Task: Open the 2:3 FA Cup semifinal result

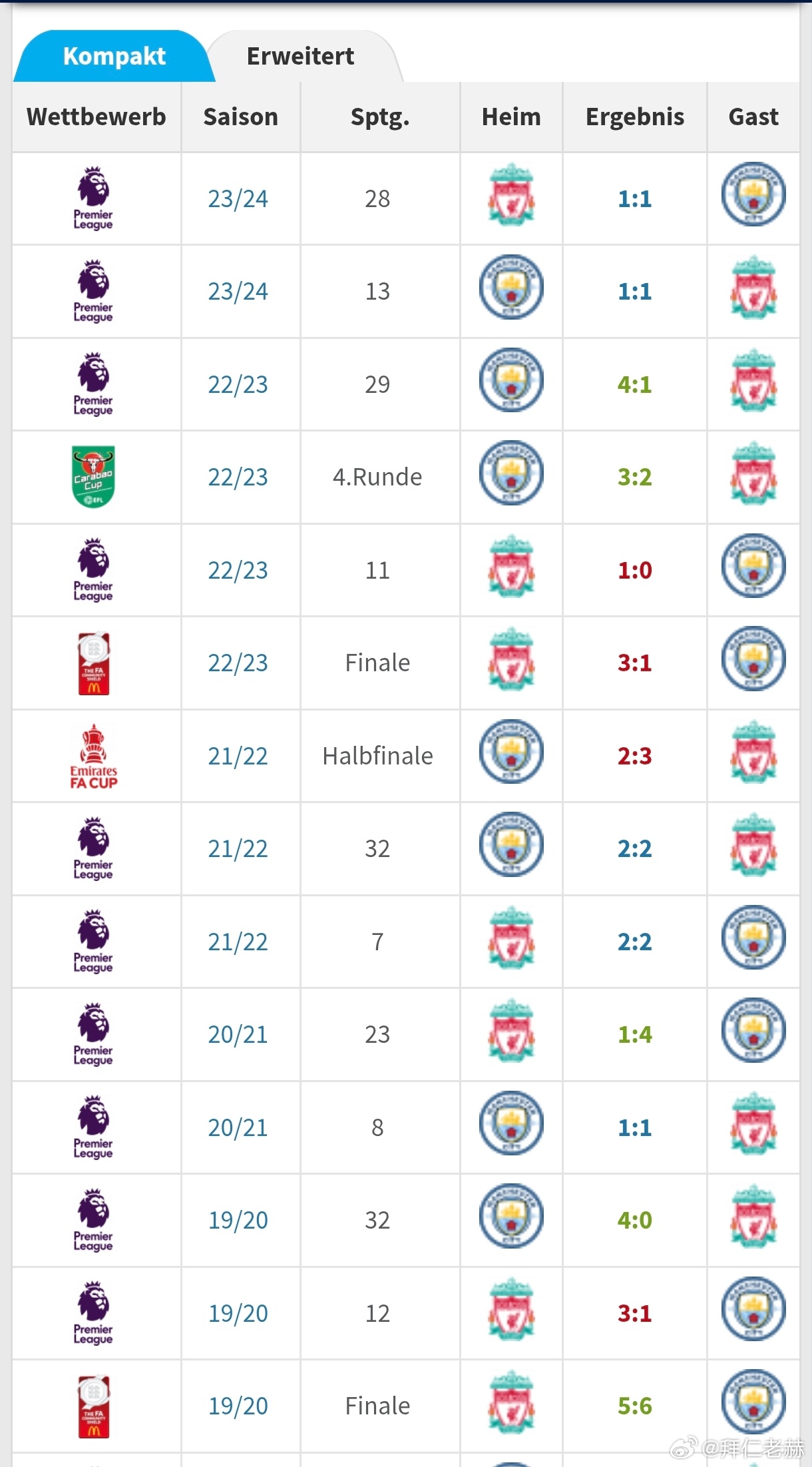Action: [634, 756]
